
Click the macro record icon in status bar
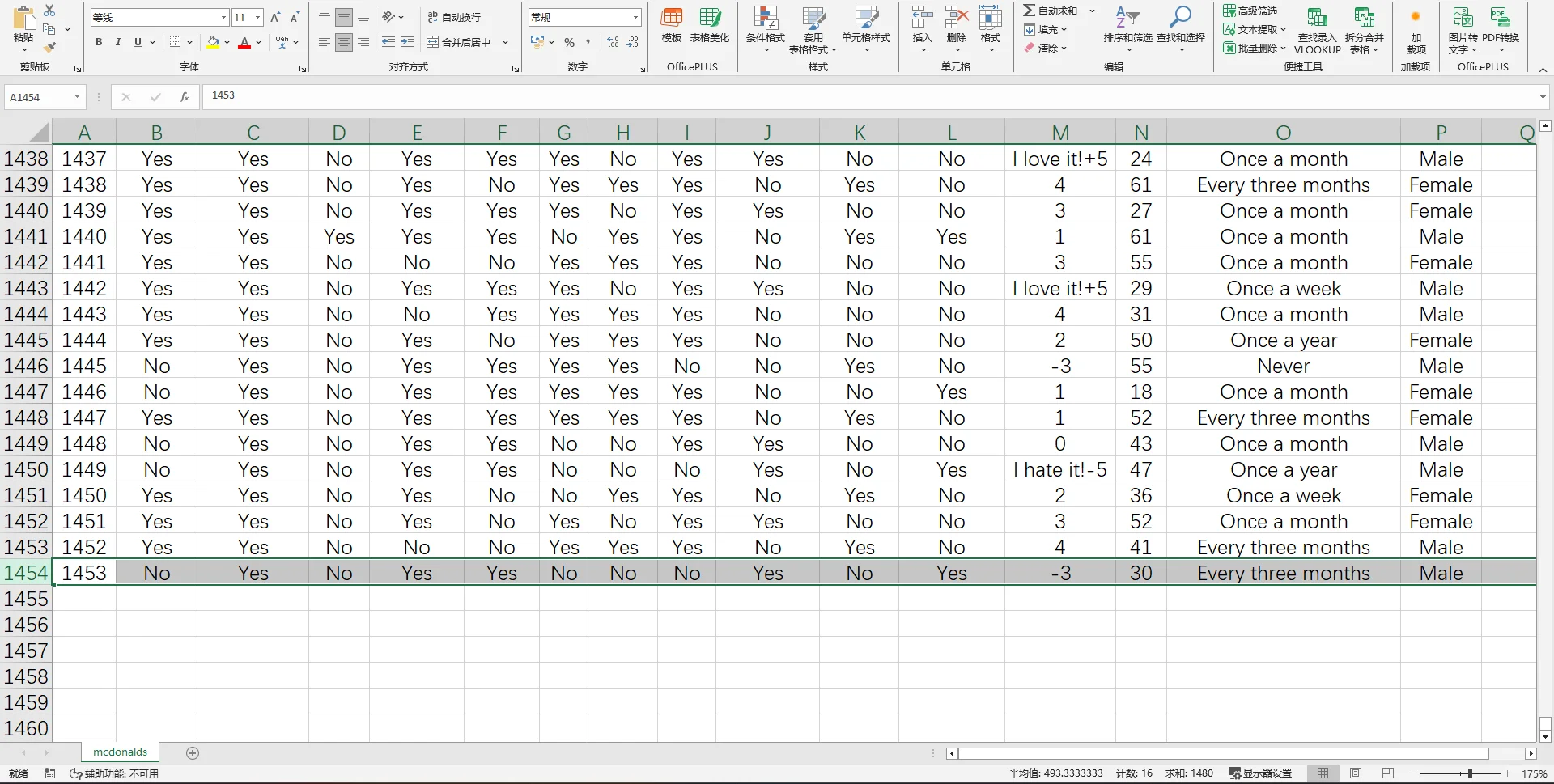[x=50, y=773]
